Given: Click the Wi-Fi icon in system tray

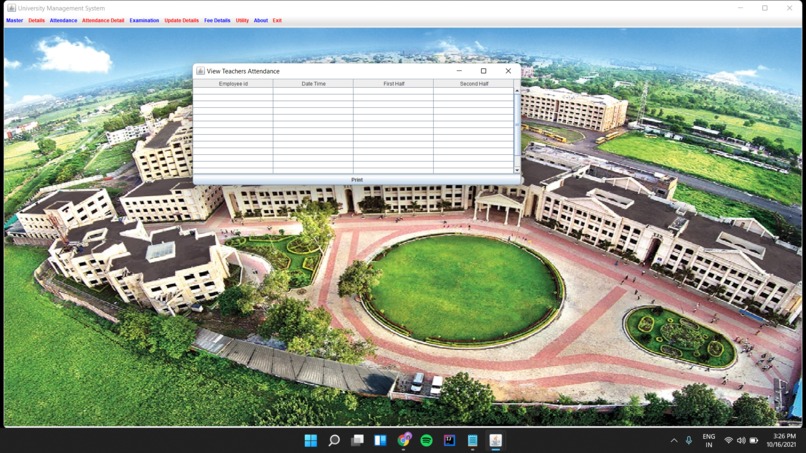Looking at the screenshot, I should click(x=728, y=441).
